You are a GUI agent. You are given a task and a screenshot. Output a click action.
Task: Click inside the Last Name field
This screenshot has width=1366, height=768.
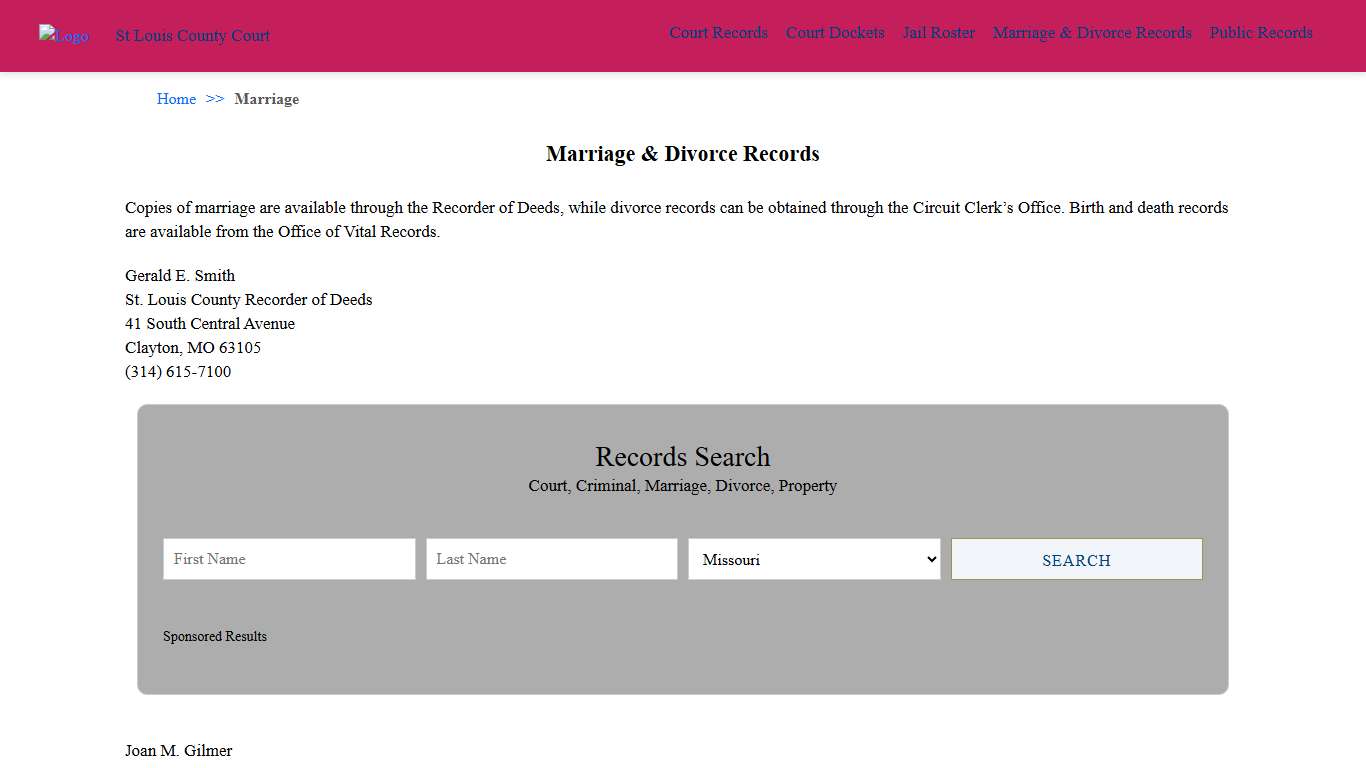[551, 559]
